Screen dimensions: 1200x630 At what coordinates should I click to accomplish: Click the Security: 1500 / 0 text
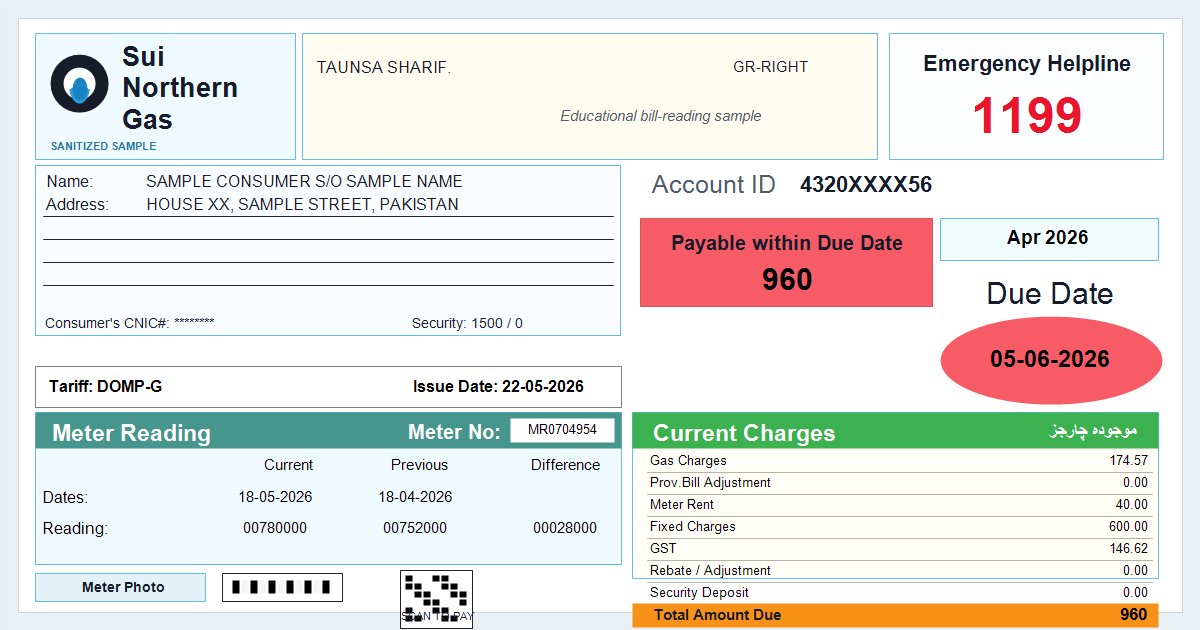point(467,324)
